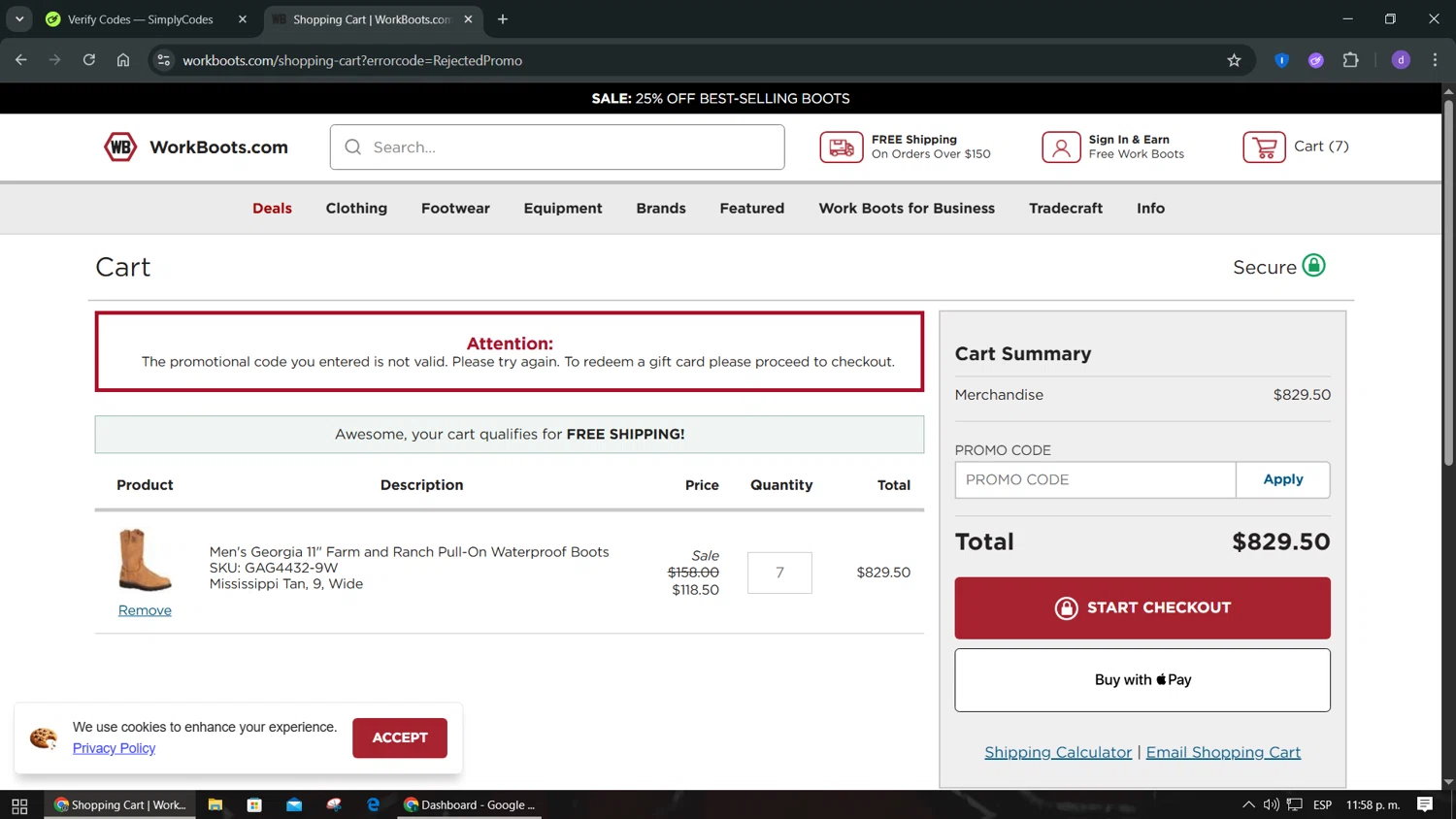Open the Equipment menu

tap(563, 208)
